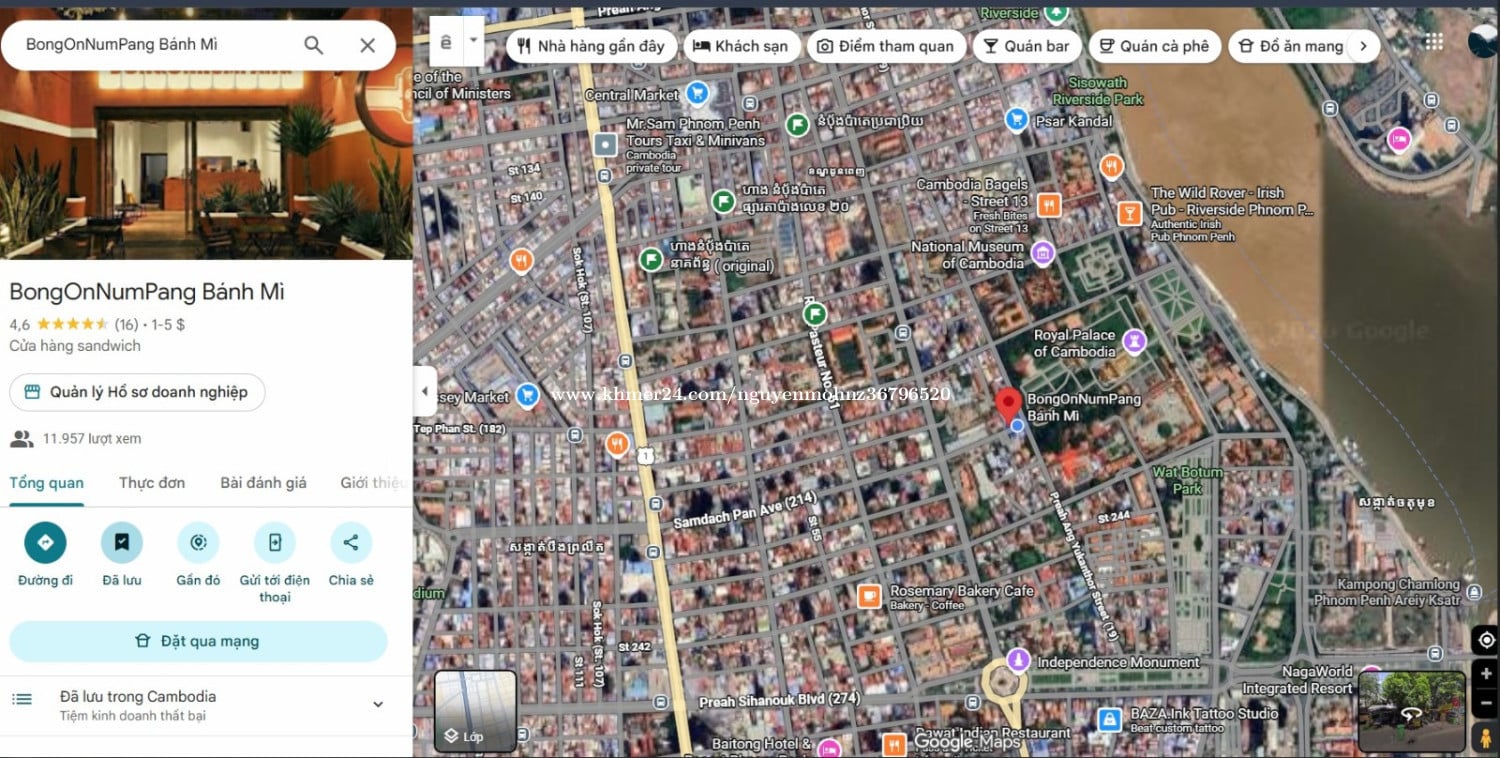Click the yellow Pegman Street View icon
Viewport: 1500px width, 758px height.
pos(1486,738)
